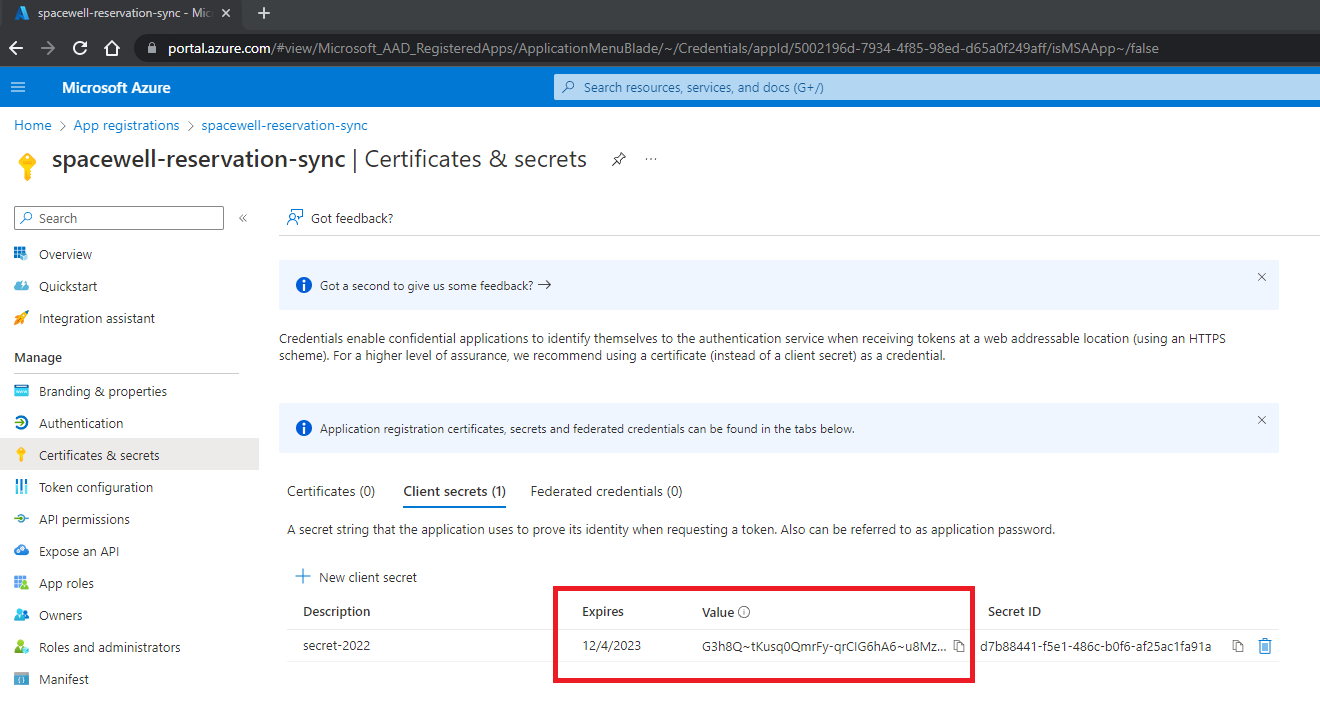Open the more options ellipsis menu
Image resolution: width=1320 pixels, height=707 pixels.
pos(651,159)
